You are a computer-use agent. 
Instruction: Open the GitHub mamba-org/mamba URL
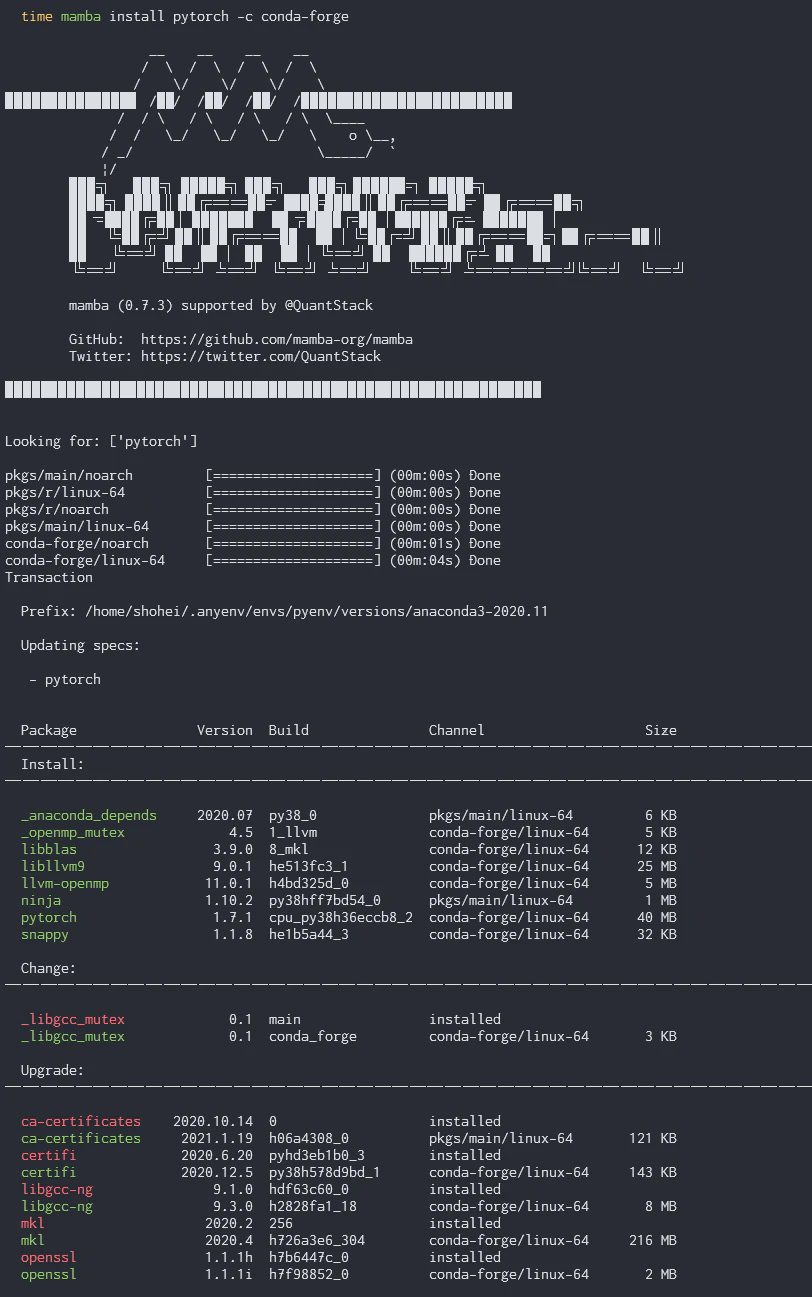point(277,339)
